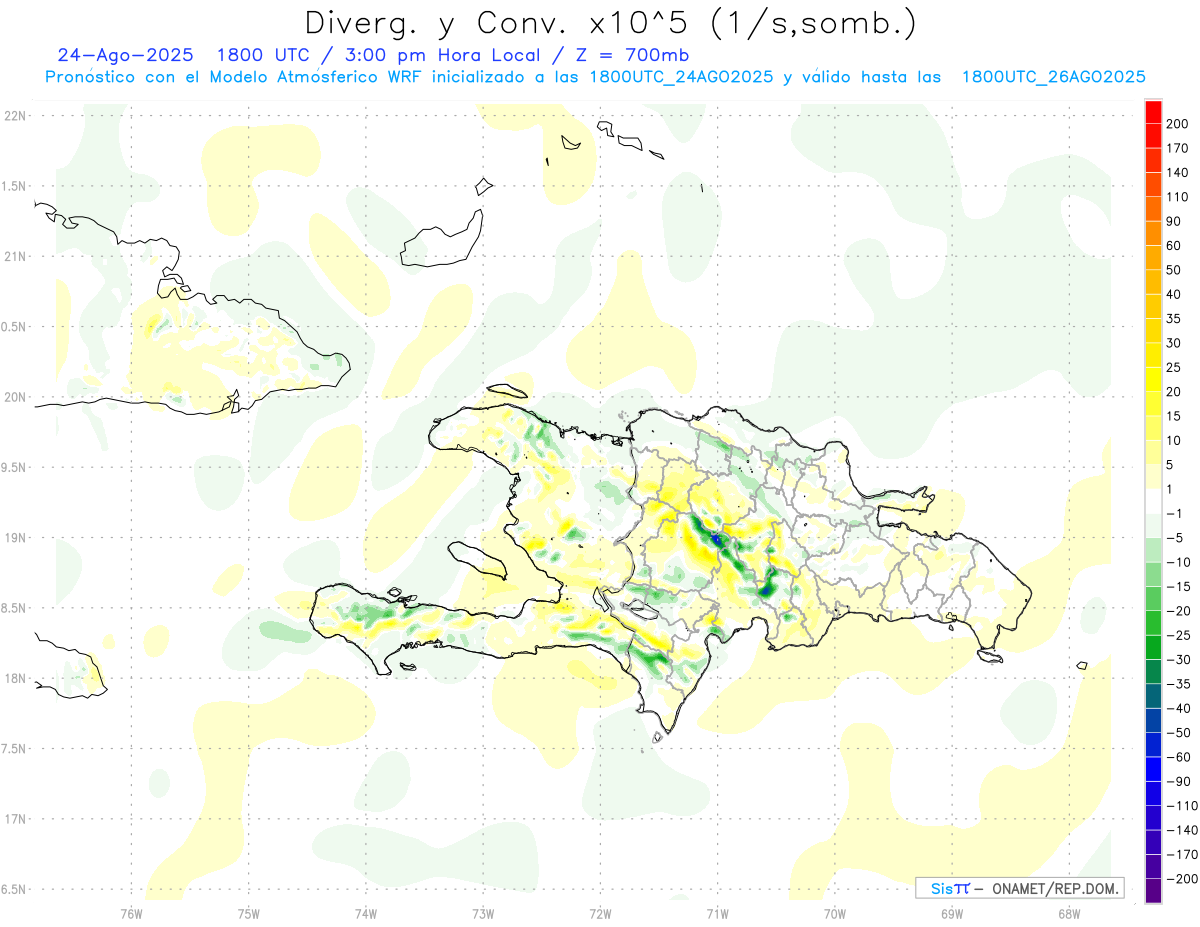Click the '1800UTC_26AGO2025' valid-until text
Image resolution: width=1200 pixels, height=927 pixels.
1053,76
